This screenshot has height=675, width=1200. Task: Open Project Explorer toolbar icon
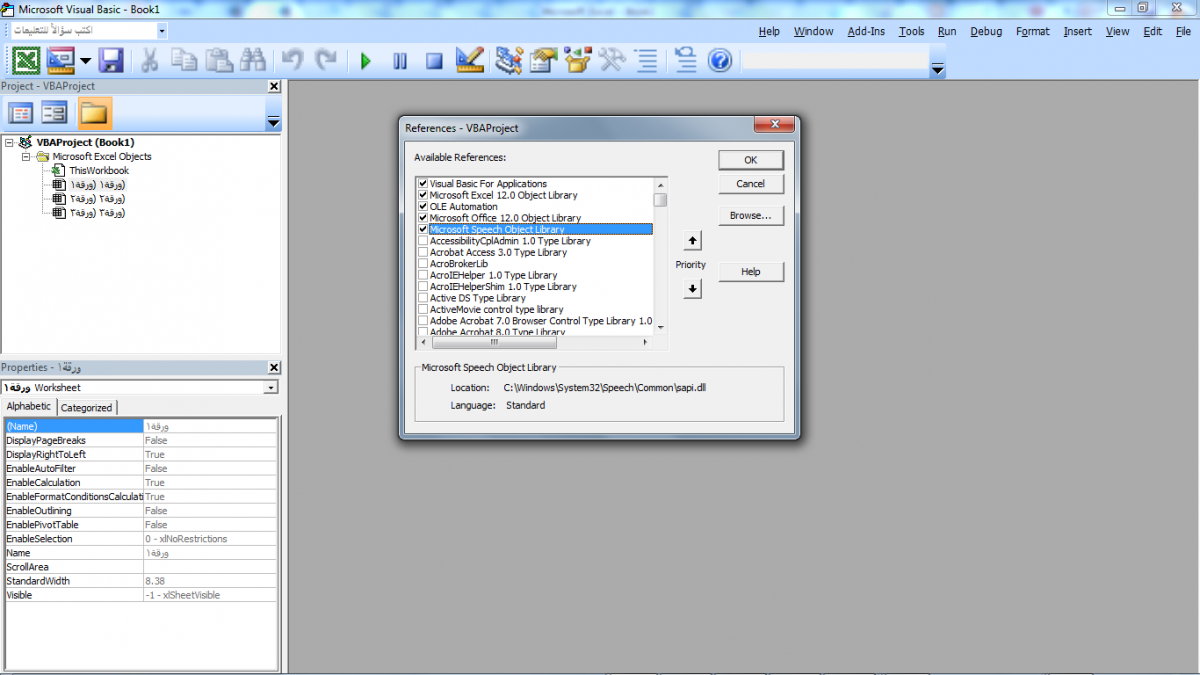point(509,61)
